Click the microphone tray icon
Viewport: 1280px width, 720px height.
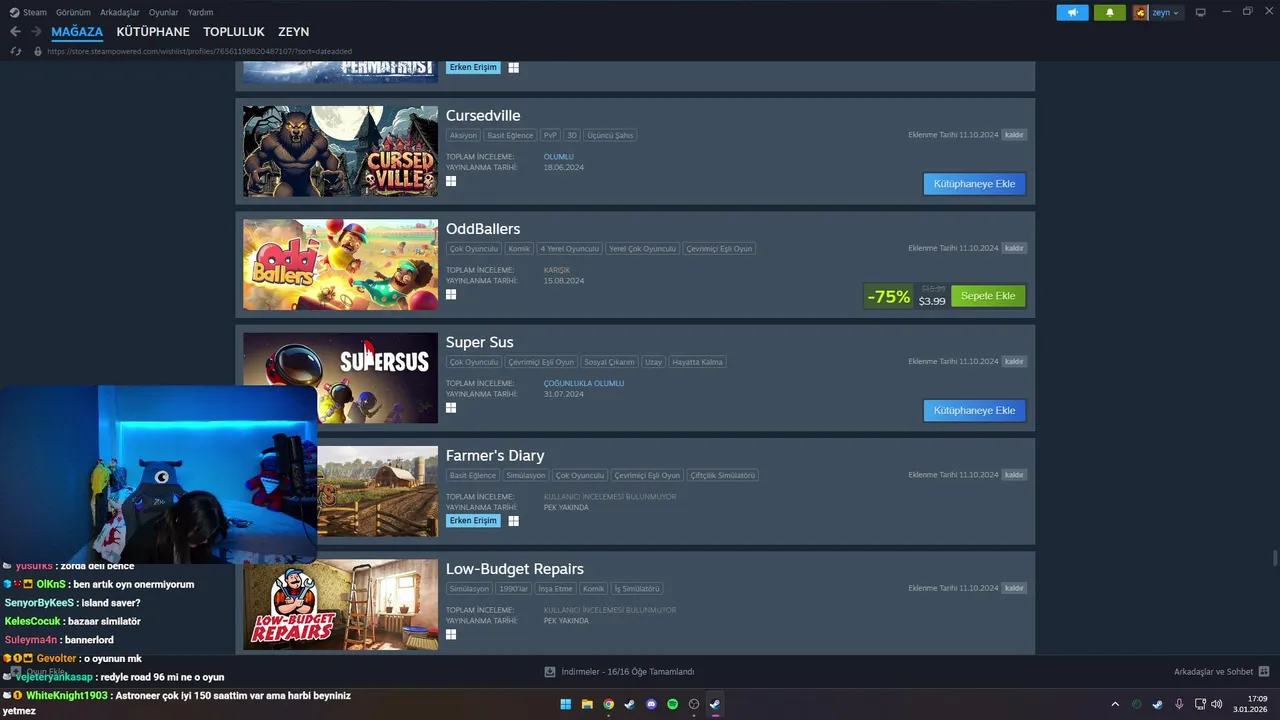(x=1179, y=704)
